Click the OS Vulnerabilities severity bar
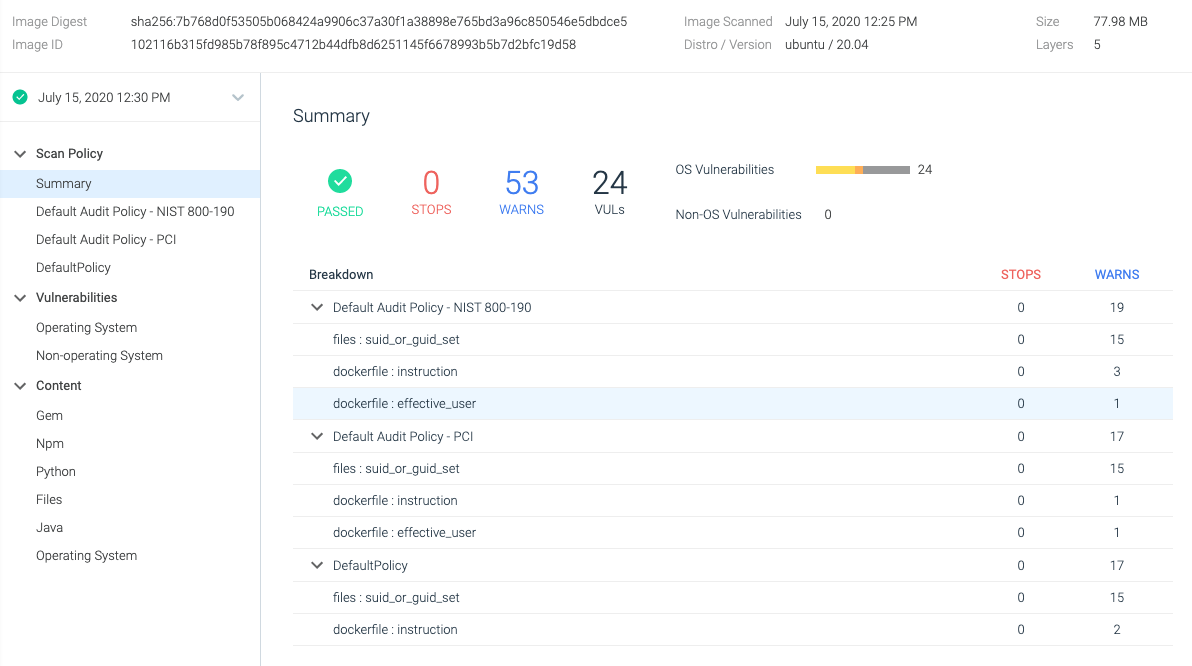This screenshot has width=1192, height=666. click(863, 170)
